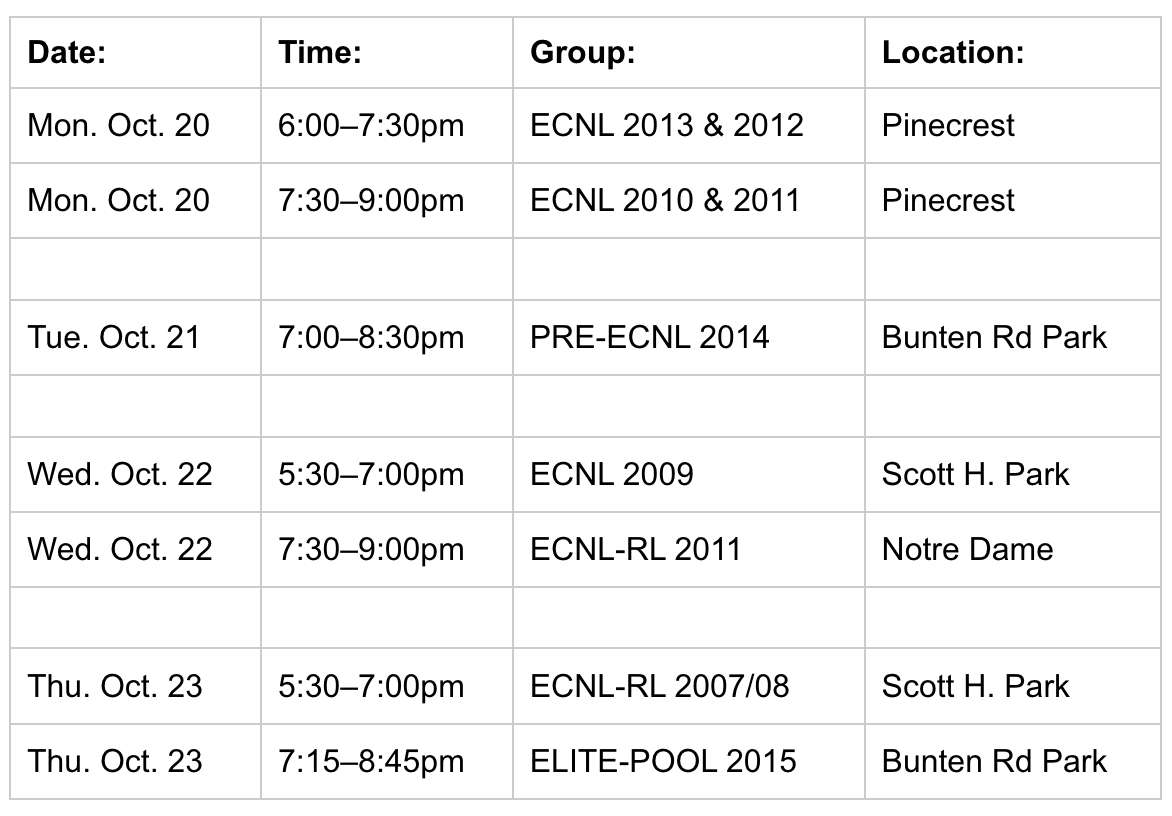Click Bunten Rd Park in the ELITE-POOL 2015 row
Screen dimensions: 1172x816
[x=994, y=761]
